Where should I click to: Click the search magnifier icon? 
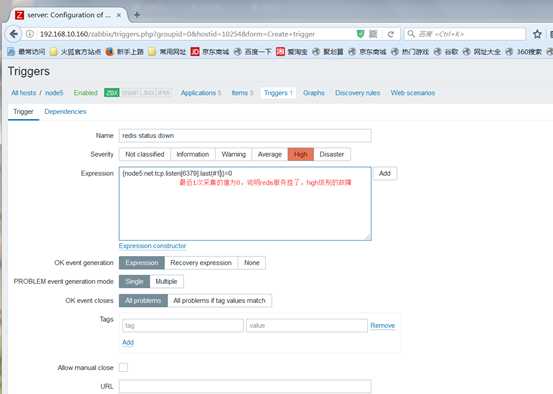pyautogui.click(x=411, y=34)
